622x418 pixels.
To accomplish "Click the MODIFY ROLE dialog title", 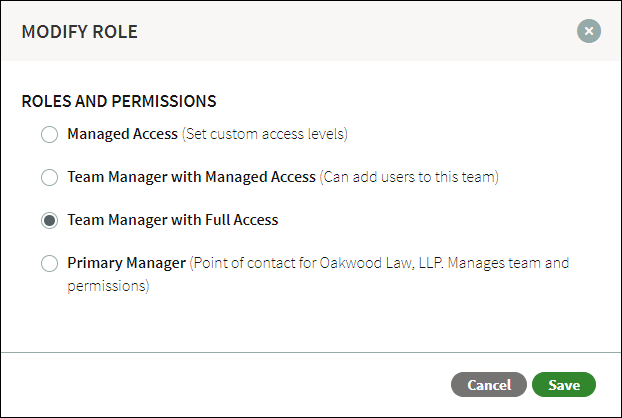I will click(80, 32).
